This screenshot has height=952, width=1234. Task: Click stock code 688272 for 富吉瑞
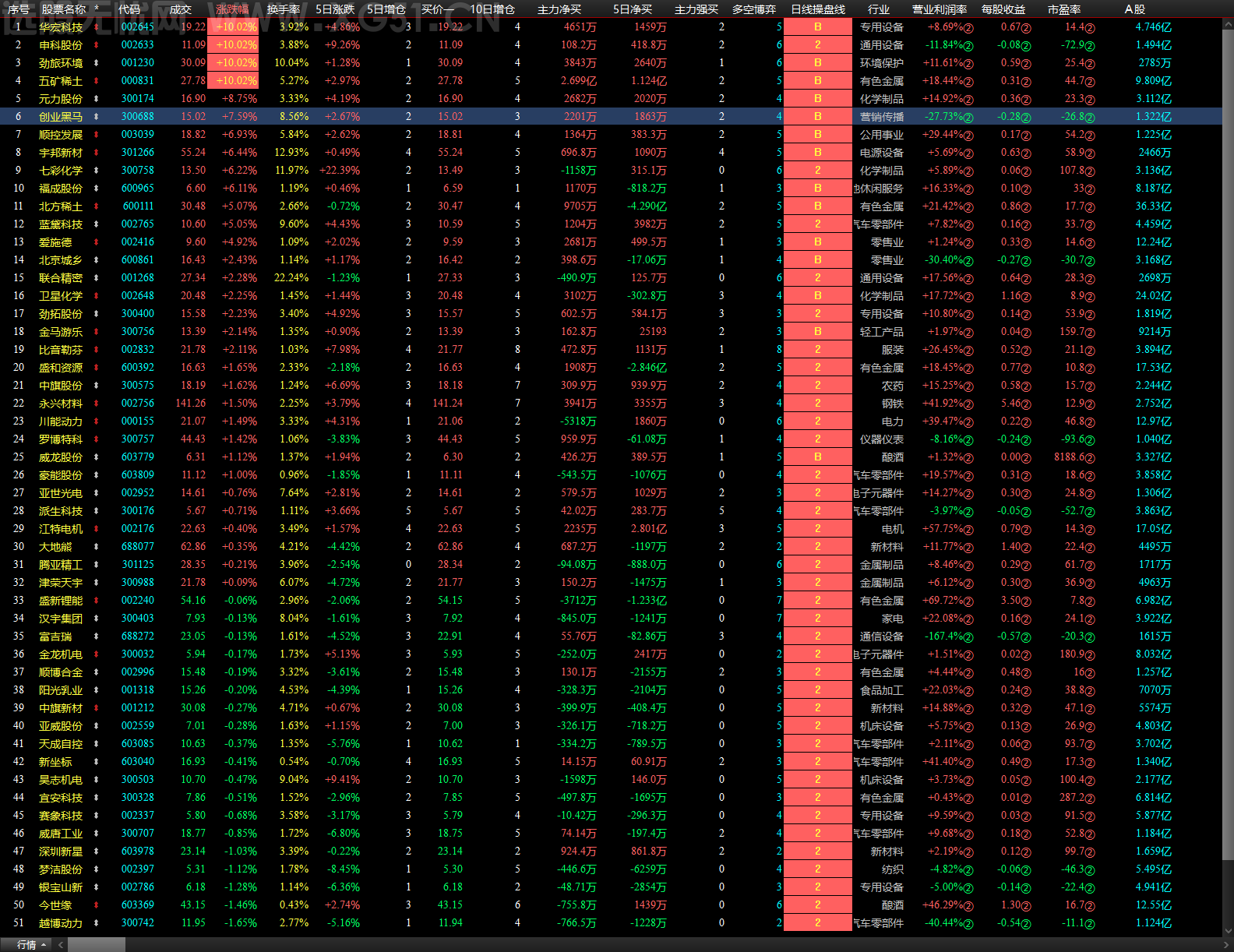[138, 636]
